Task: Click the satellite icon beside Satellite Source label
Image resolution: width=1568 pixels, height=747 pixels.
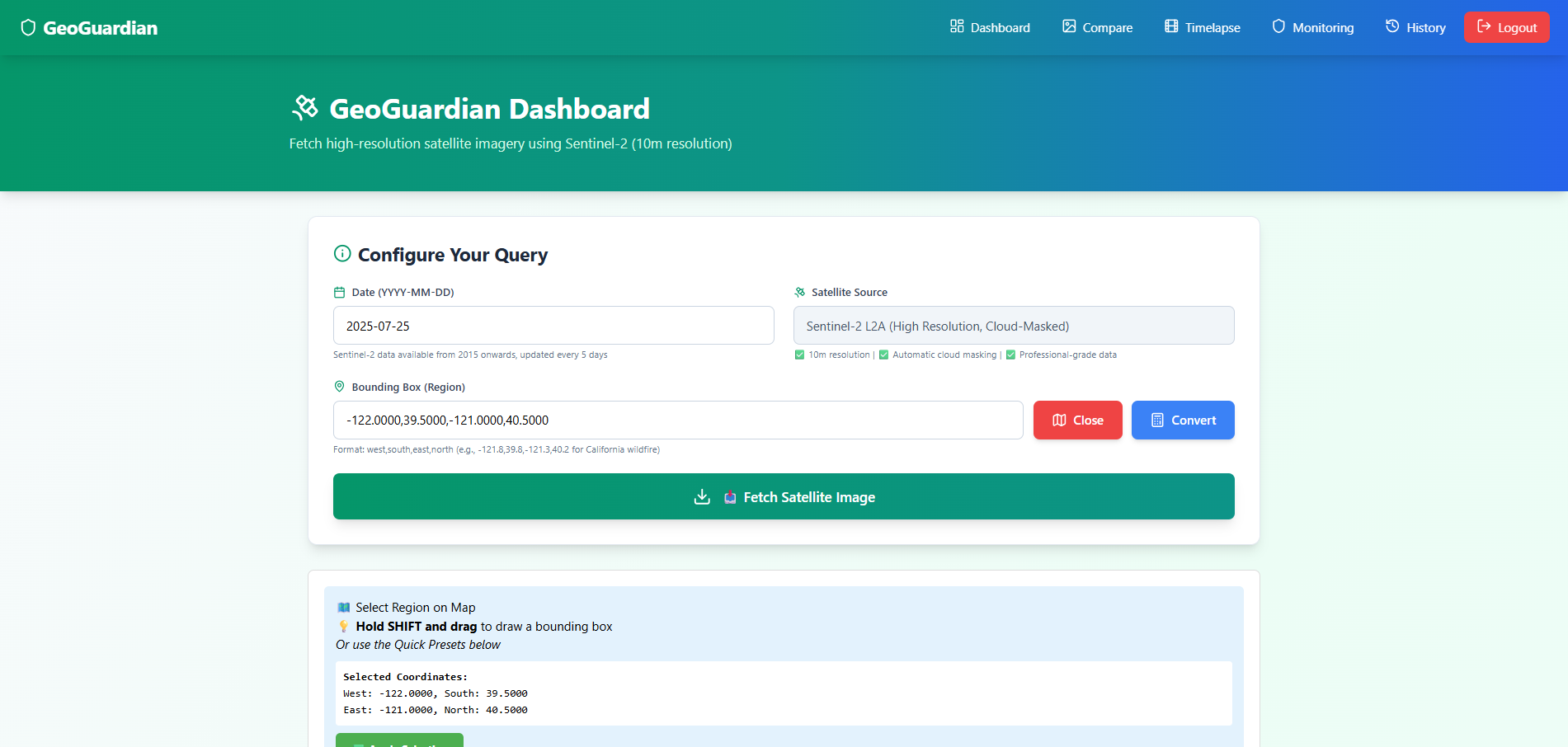Action: click(799, 293)
